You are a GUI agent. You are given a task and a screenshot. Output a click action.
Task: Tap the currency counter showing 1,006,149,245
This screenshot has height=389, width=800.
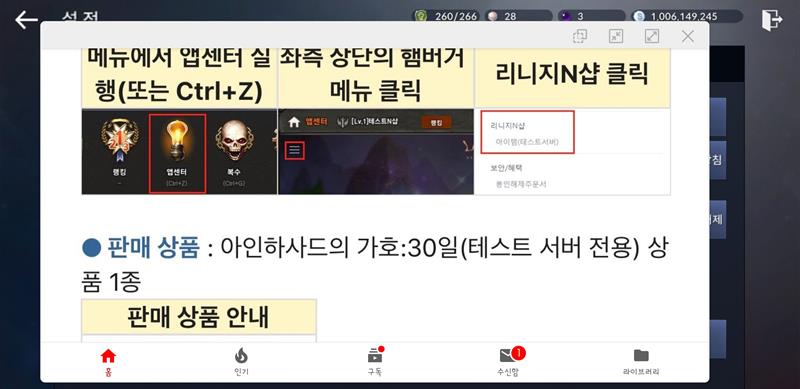687,16
